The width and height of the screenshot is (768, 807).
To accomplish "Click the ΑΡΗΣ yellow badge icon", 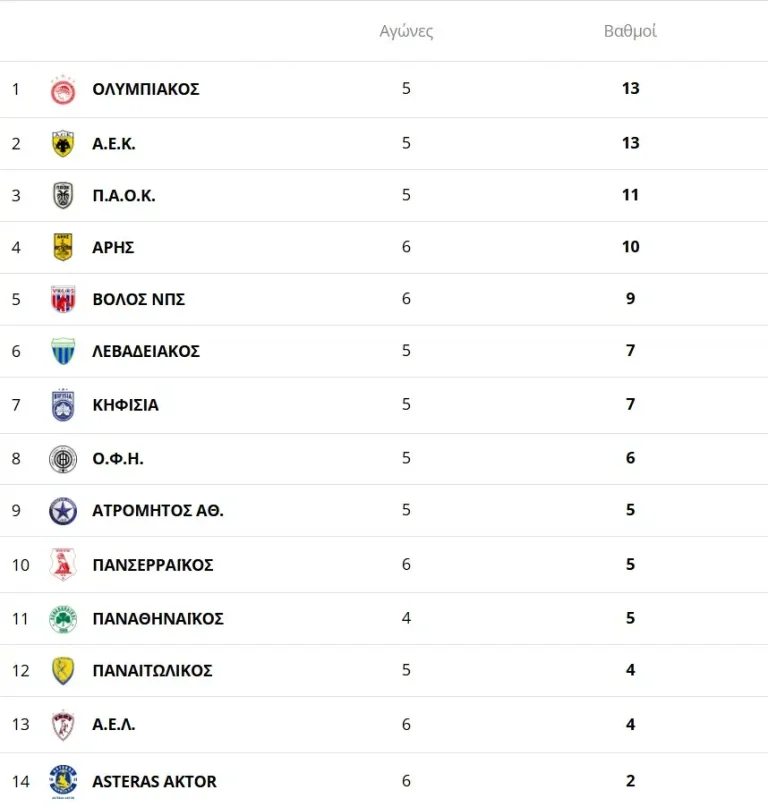I will [x=63, y=247].
